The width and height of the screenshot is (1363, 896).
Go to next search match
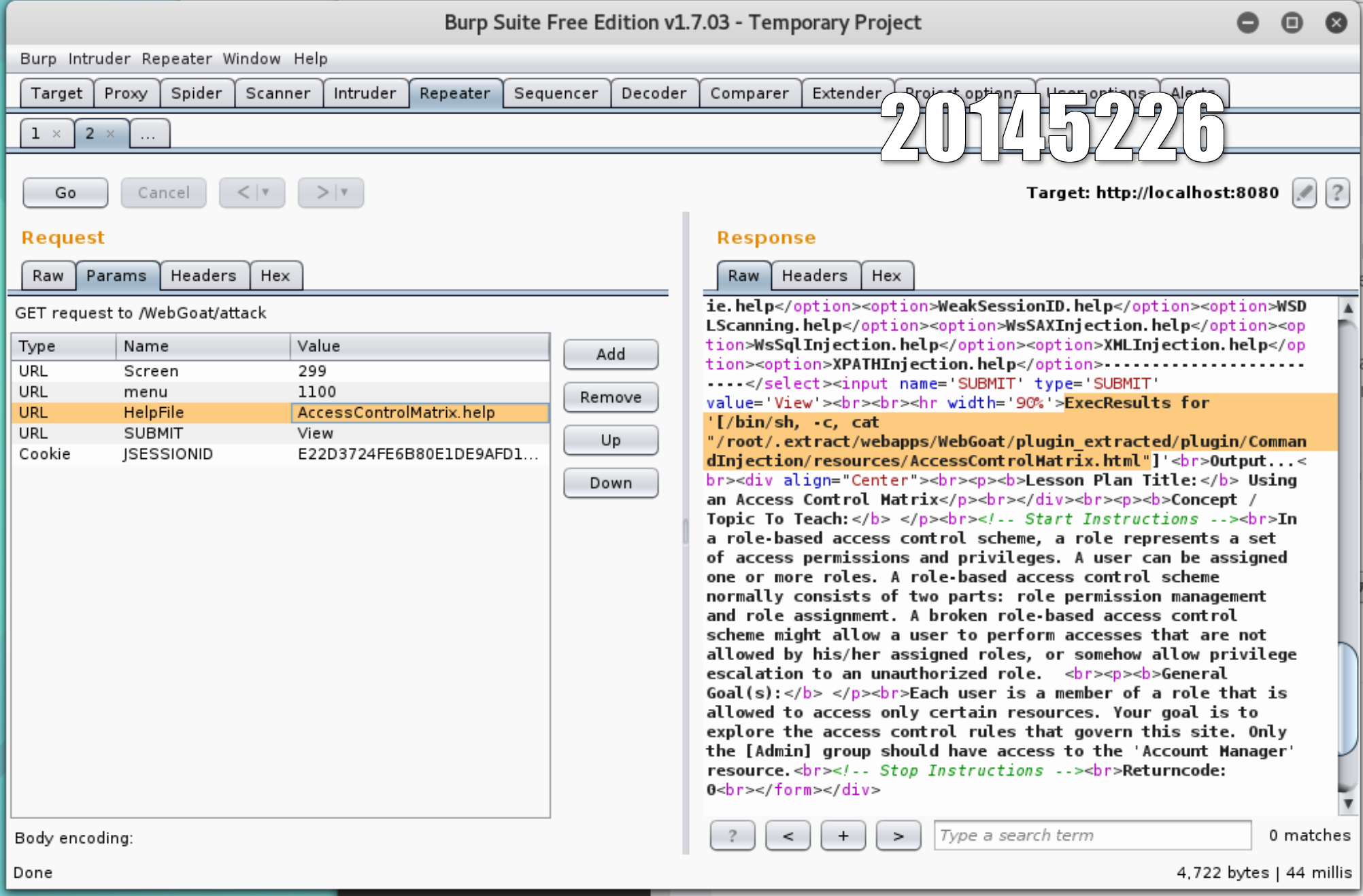898,835
